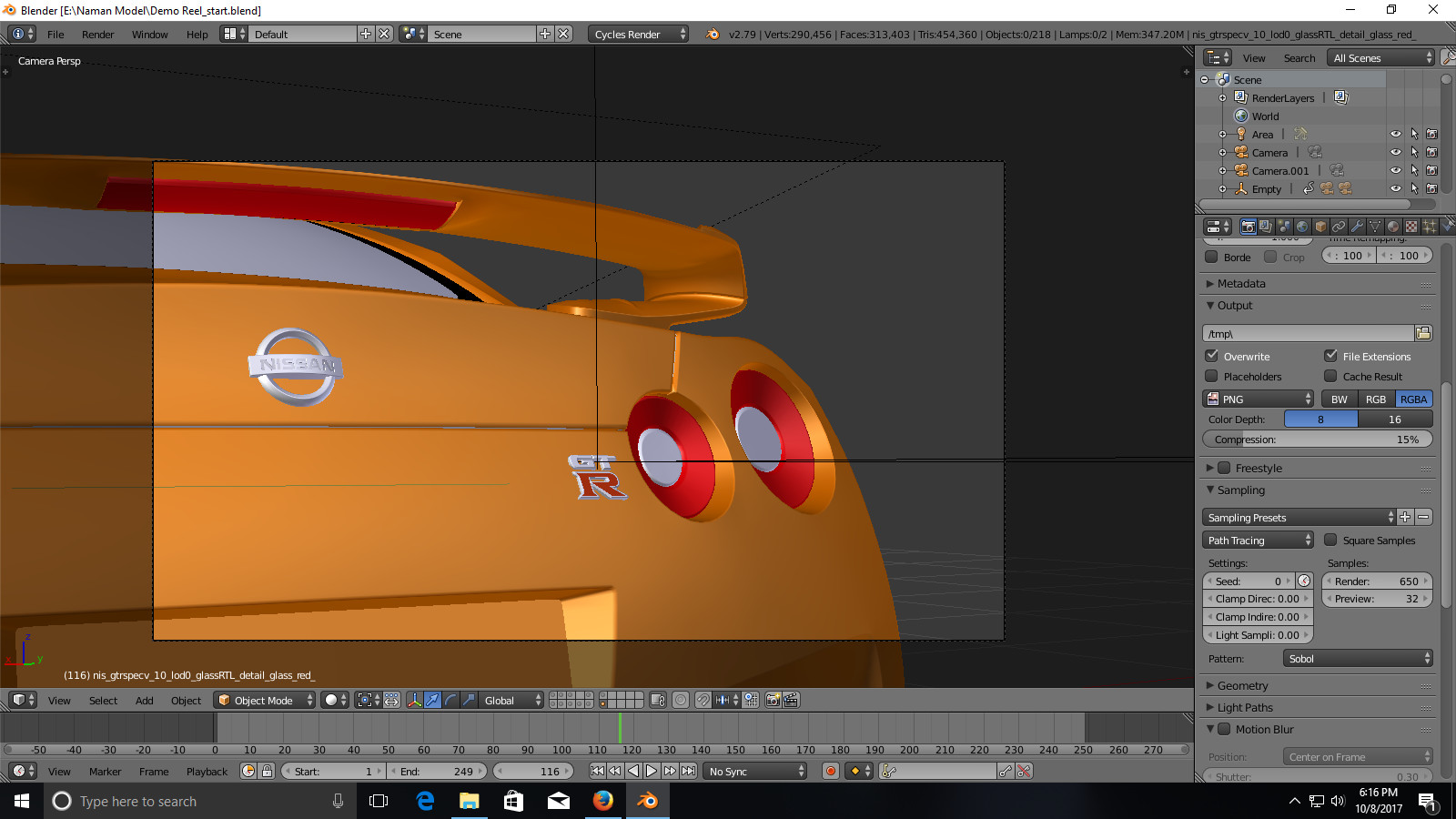The image size is (1456, 819).
Task: Toggle the 3D manipulator widget
Action: pos(414,700)
